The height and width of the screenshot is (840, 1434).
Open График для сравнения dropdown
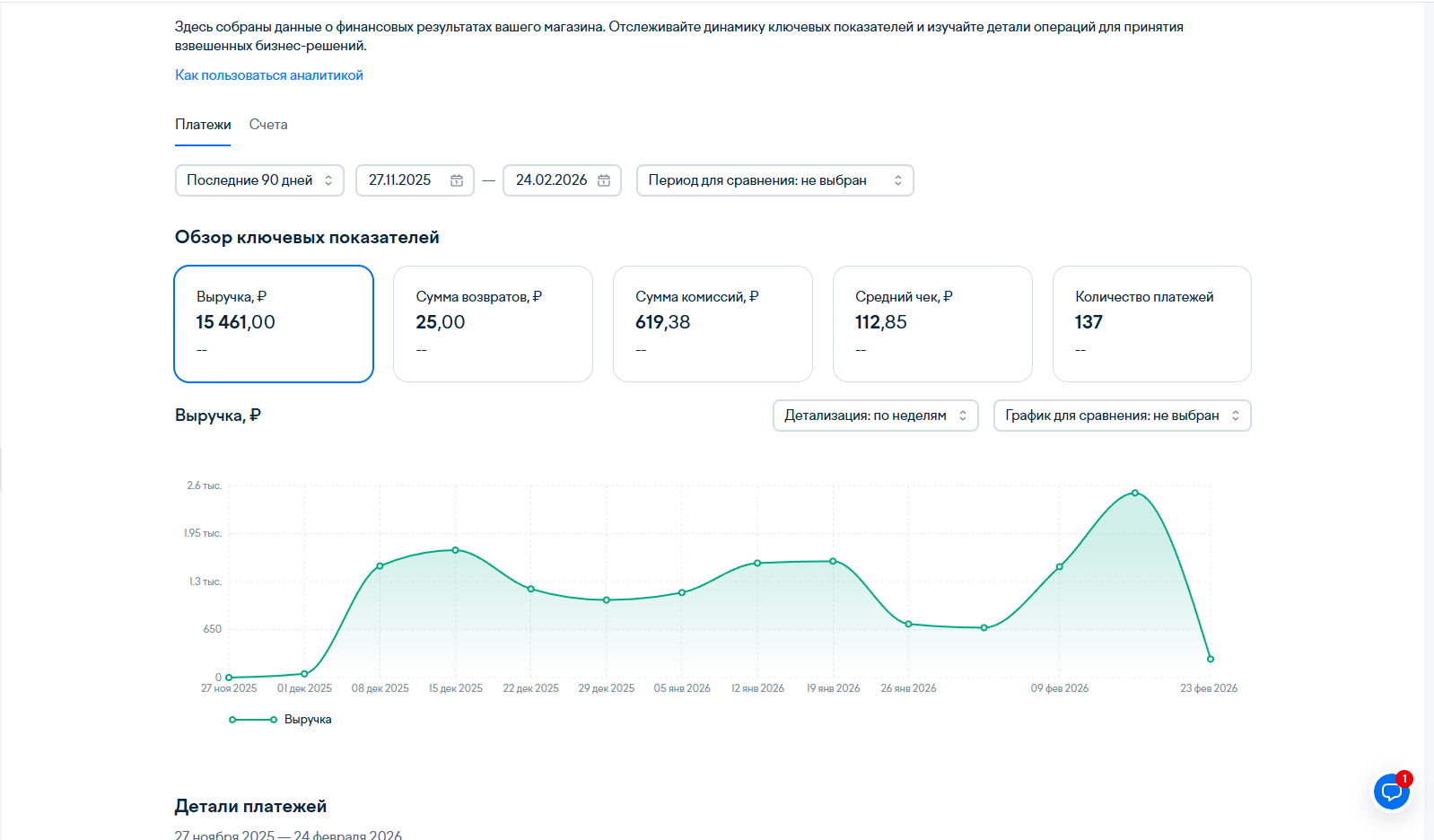click(x=1121, y=416)
